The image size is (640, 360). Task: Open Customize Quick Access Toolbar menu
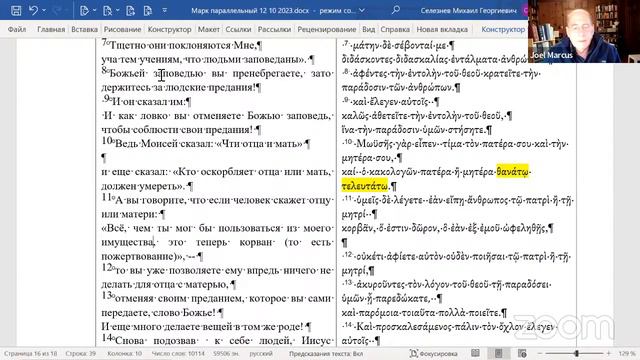coord(164,11)
